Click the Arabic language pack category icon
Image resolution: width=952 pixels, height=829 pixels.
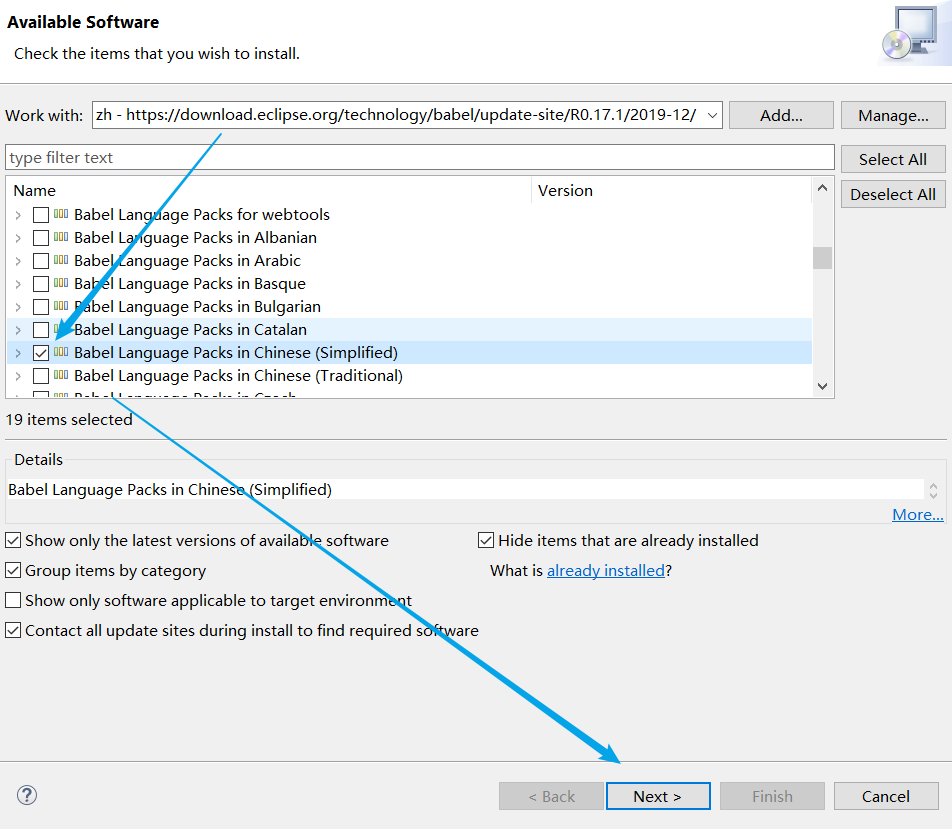coord(61,261)
